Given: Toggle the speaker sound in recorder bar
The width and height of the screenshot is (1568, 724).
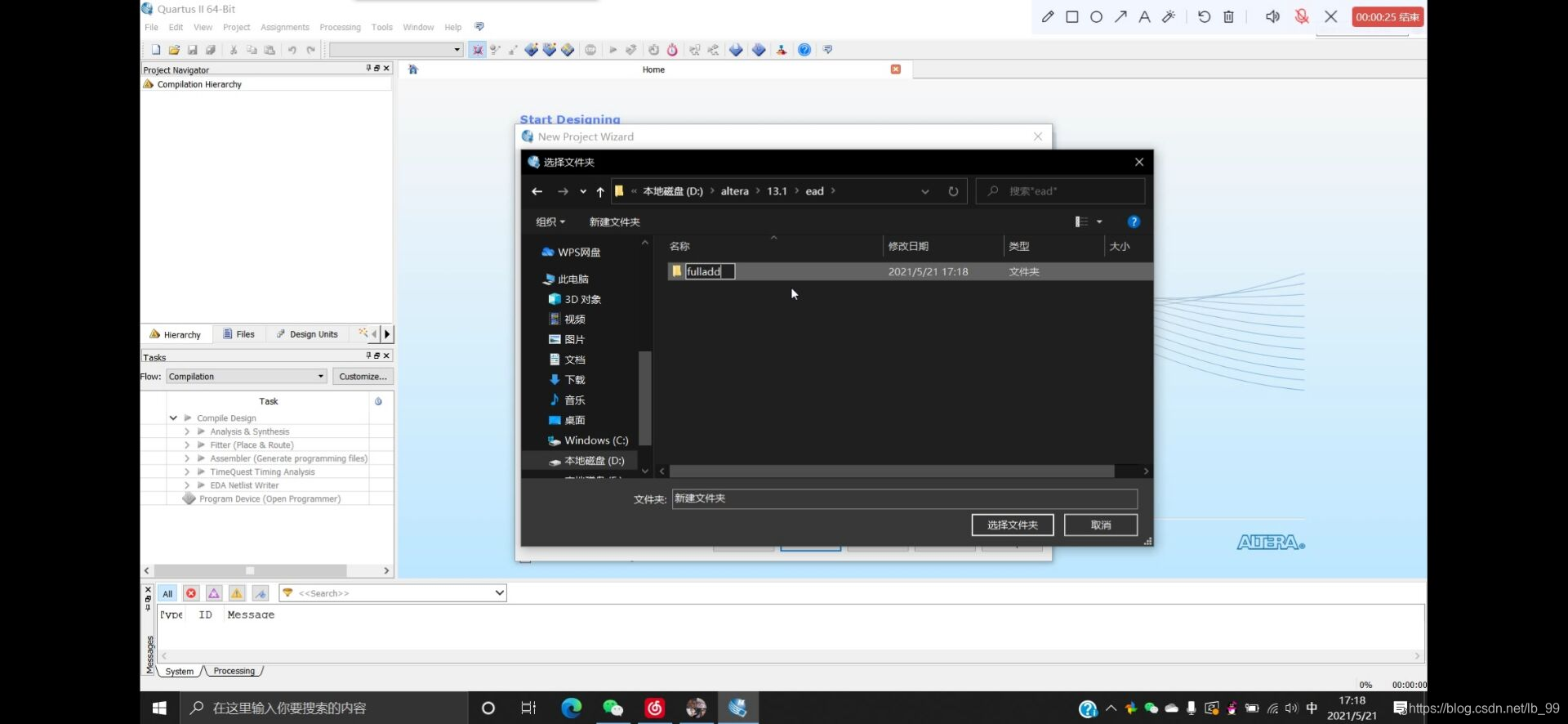Looking at the screenshot, I should 1272,16.
